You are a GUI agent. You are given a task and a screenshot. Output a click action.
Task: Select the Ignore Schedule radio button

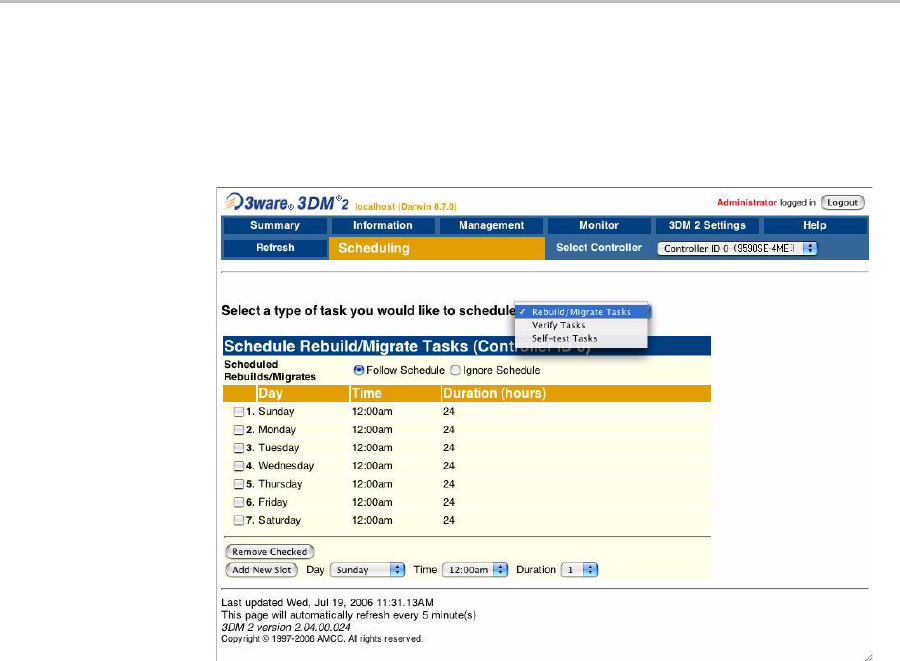455,370
